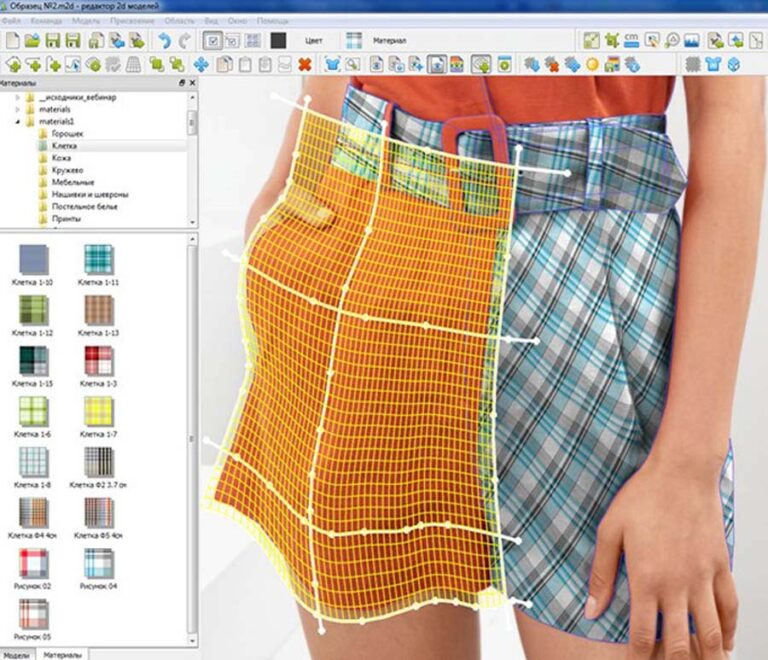Click the first green floppy save icon

[52, 41]
